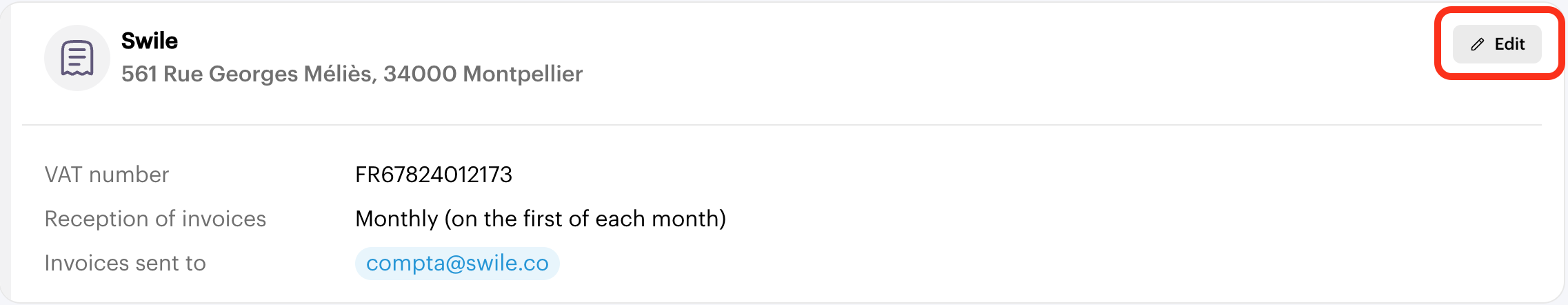Click the Edit button
The height and width of the screenshot is (305, 1568).
[1497, 44]
